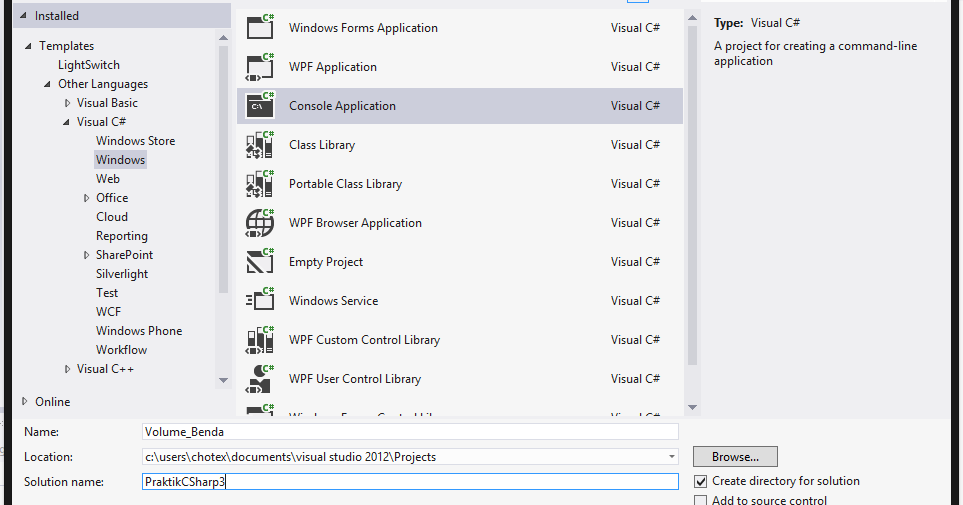Select the Windows Service template icon
Image resolution: width=963 pixels, height=505 pixels.
tap(260, 301)
